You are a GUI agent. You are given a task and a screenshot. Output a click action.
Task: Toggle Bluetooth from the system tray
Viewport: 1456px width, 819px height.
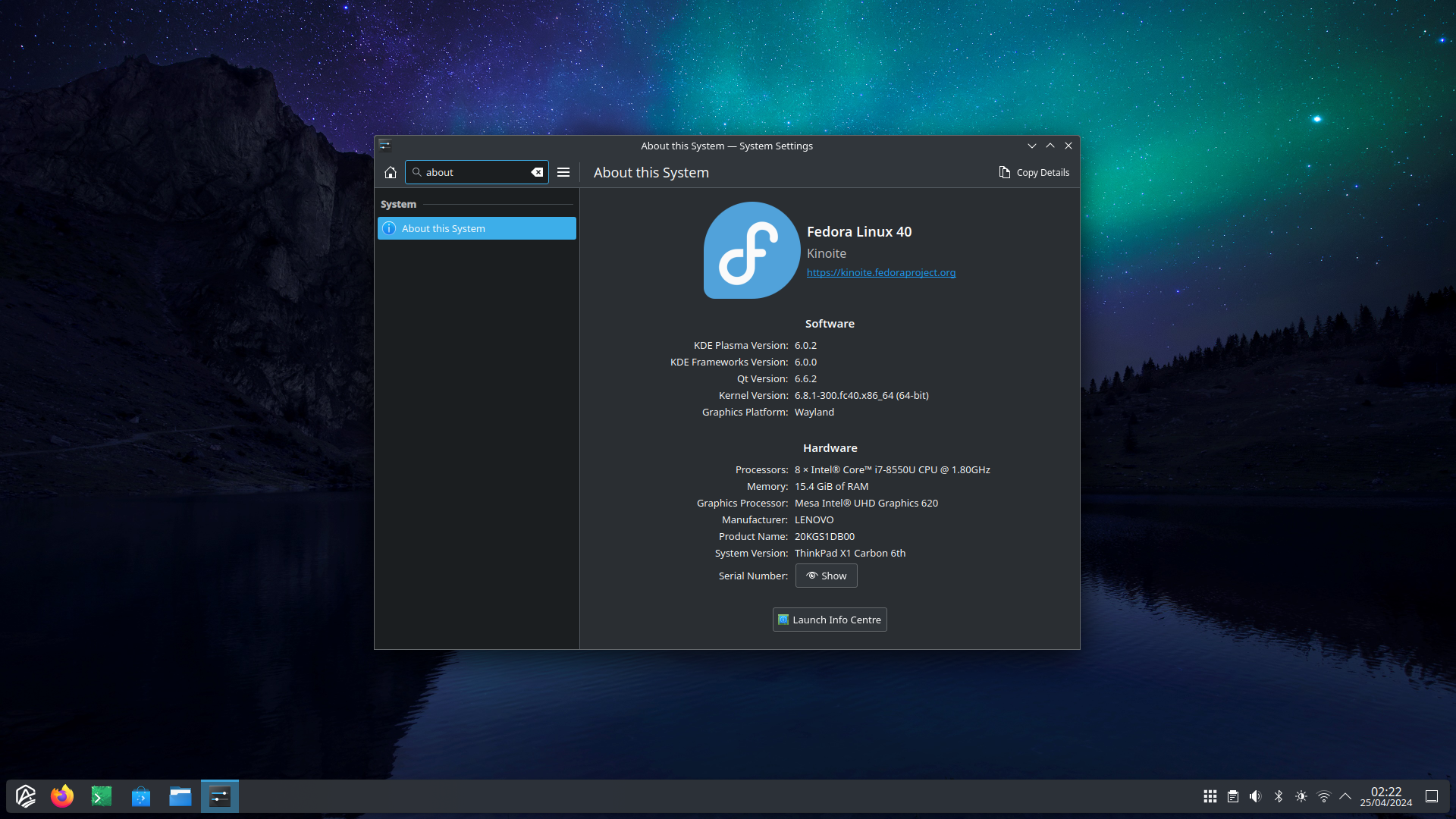[x=1279, y=796]
